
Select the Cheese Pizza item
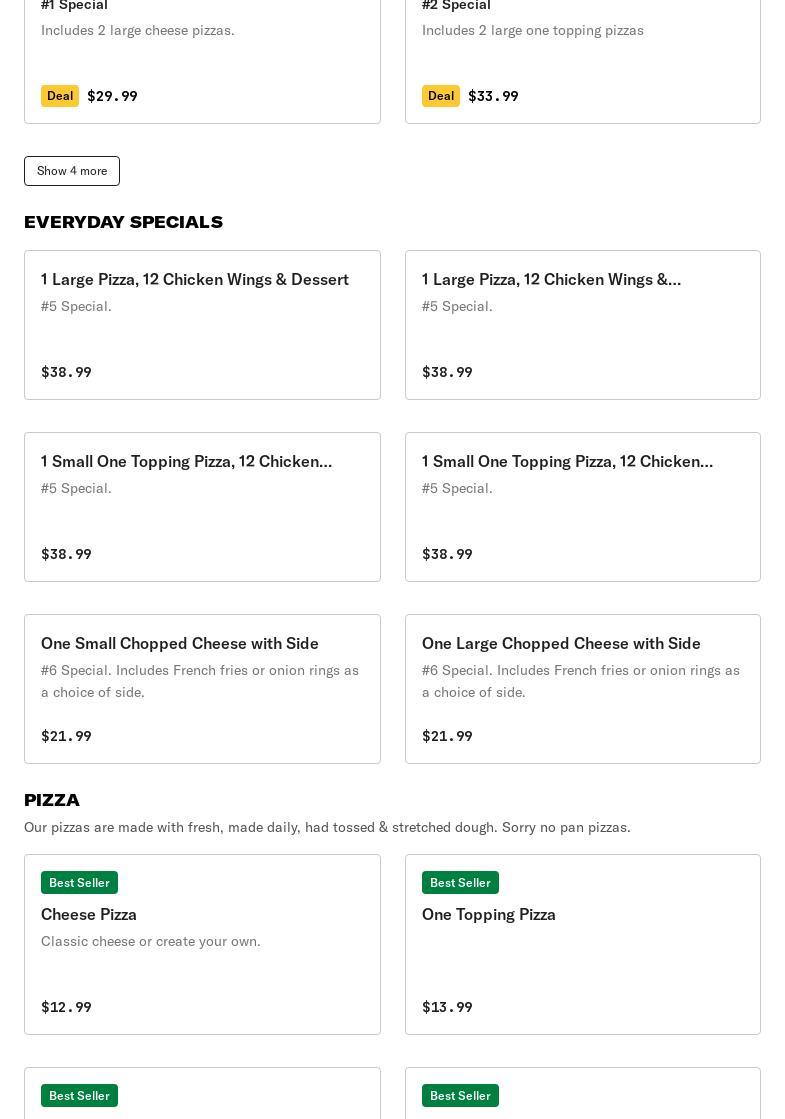point(202,944)
